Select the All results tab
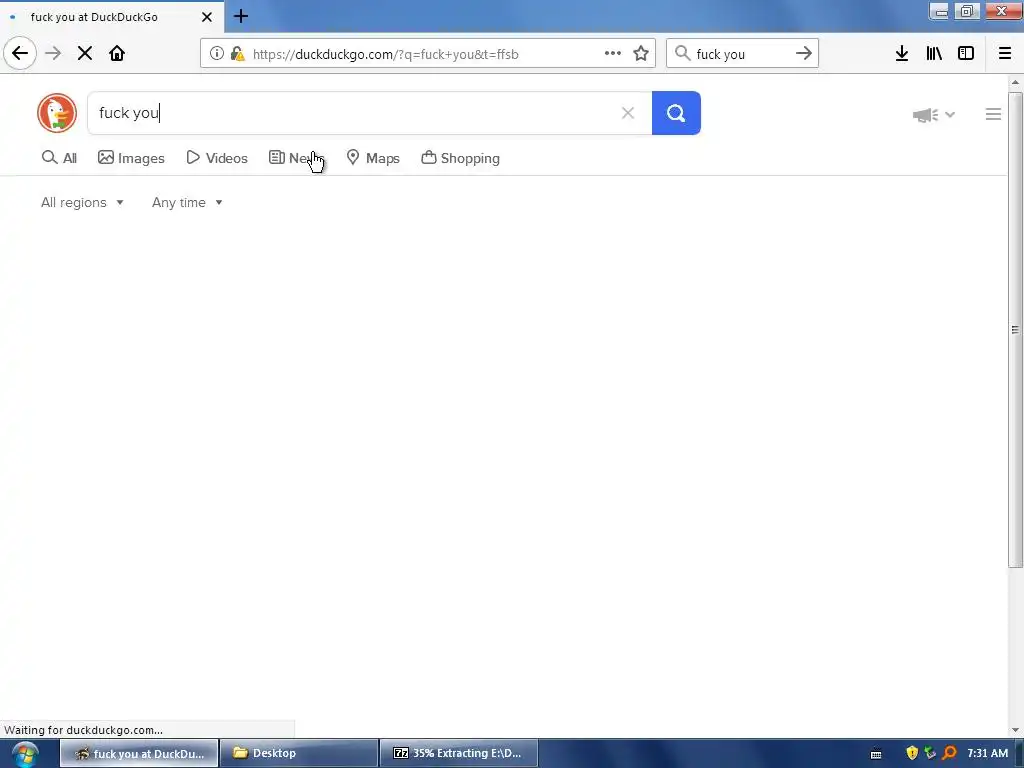Image resolution: width=1024 pixels, height=768 pixels. (59, 158)
